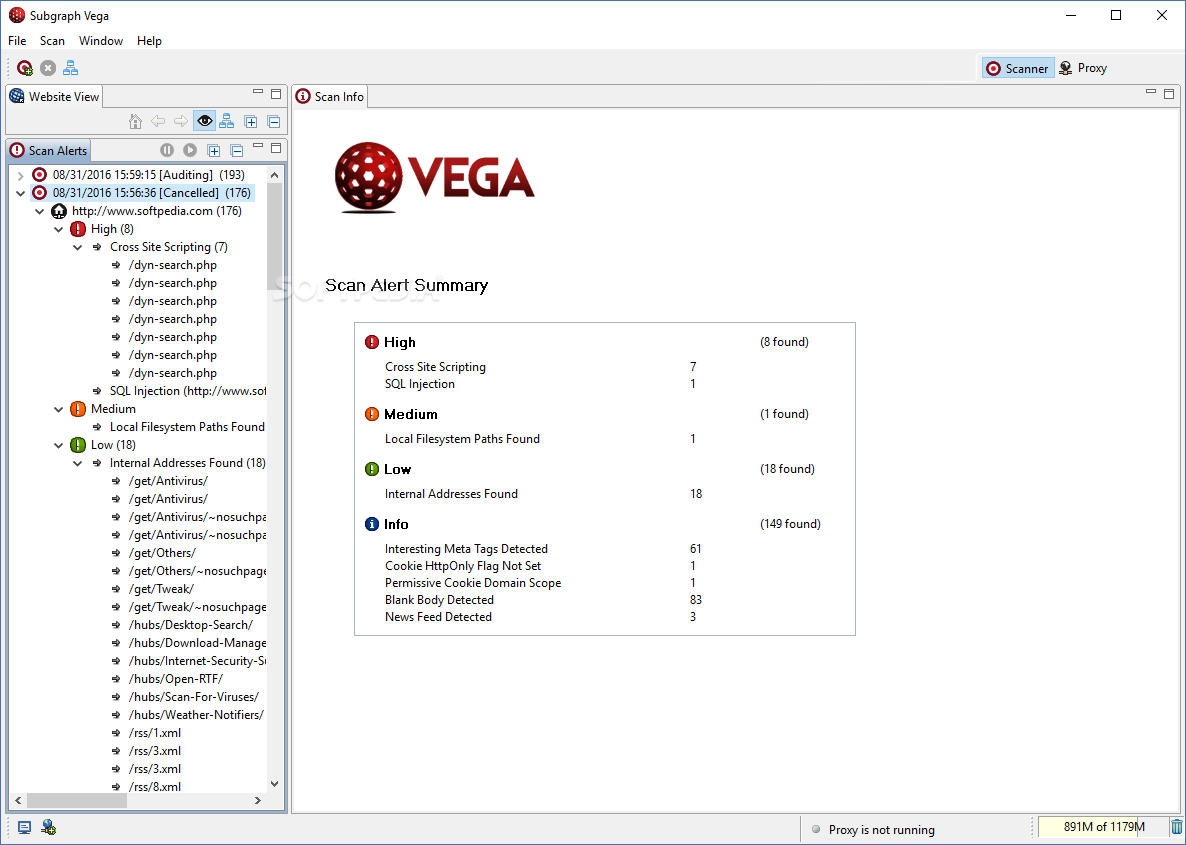The image size is (1186, 845).
Task: Select the Website View tab
Action: tap(54, 97)
